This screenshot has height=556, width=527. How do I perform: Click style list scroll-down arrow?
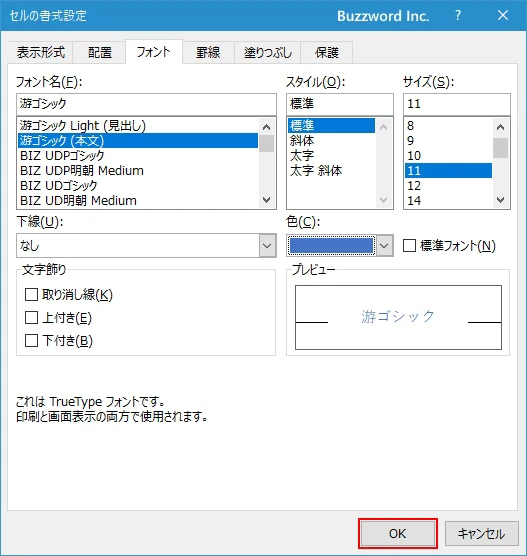click(x=383, y=200)
